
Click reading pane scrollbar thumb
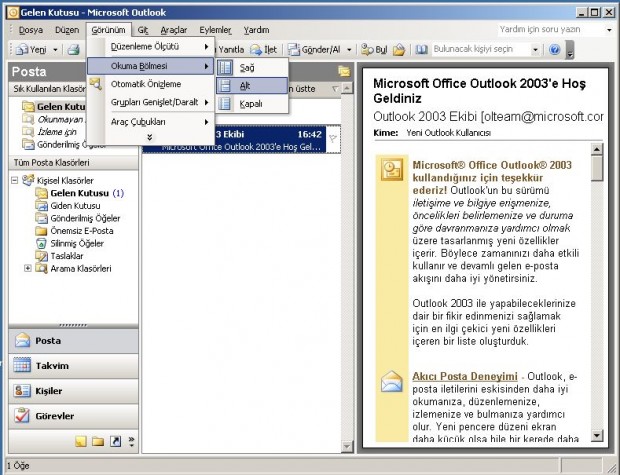point(597,168)
